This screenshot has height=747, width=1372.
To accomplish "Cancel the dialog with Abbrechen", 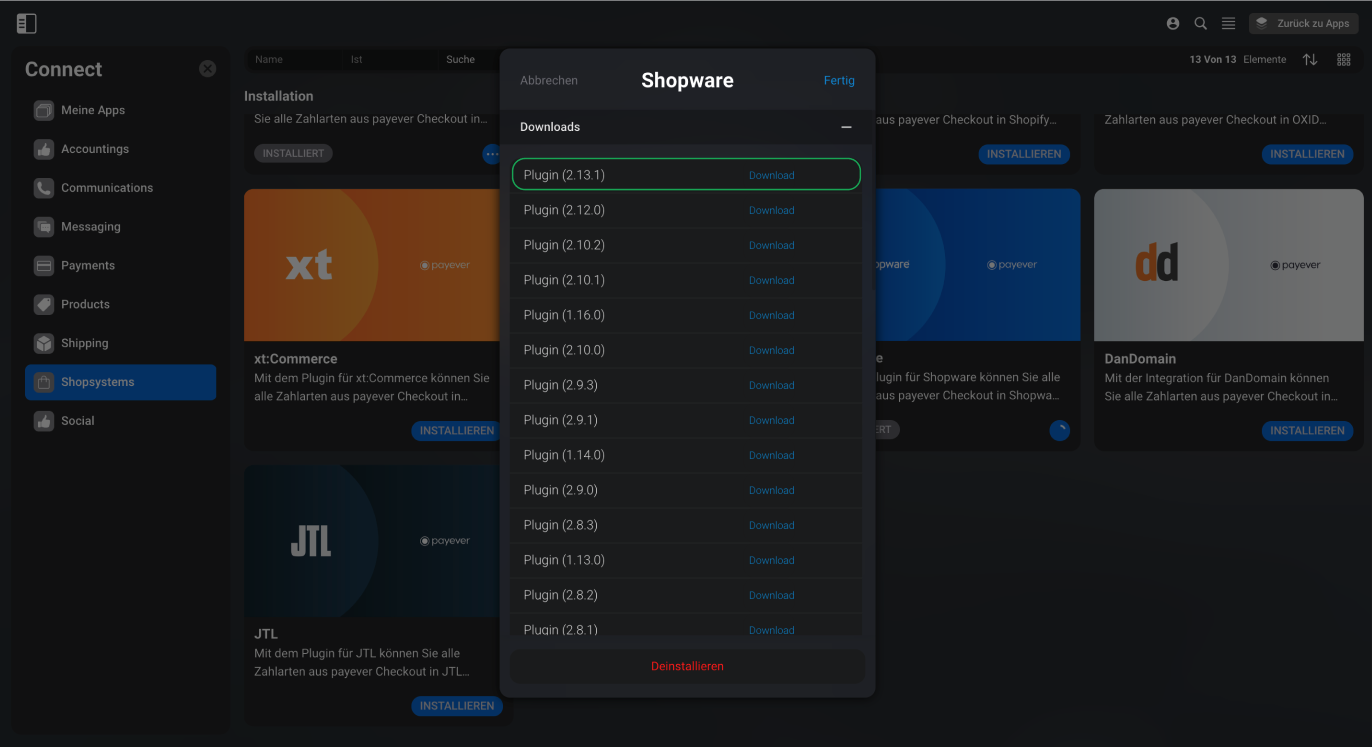I will pyautogui.click(x=549, y=81).
